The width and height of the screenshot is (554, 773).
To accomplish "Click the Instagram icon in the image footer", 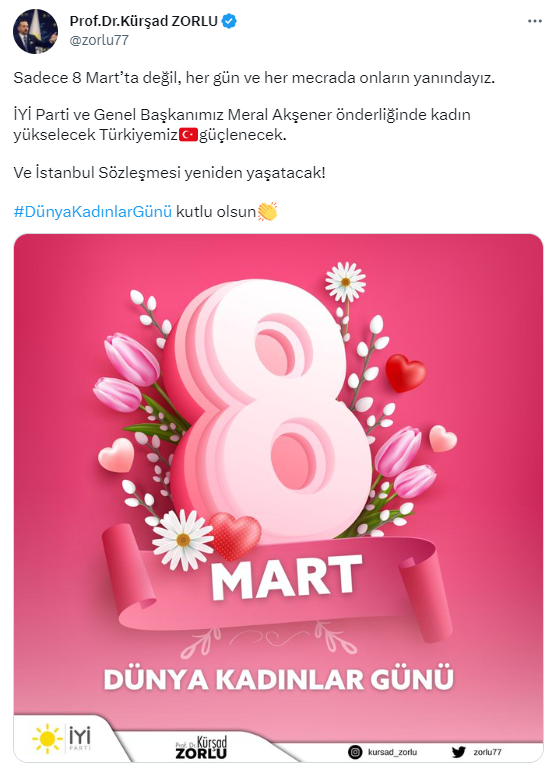I will (x=355, y=752).
